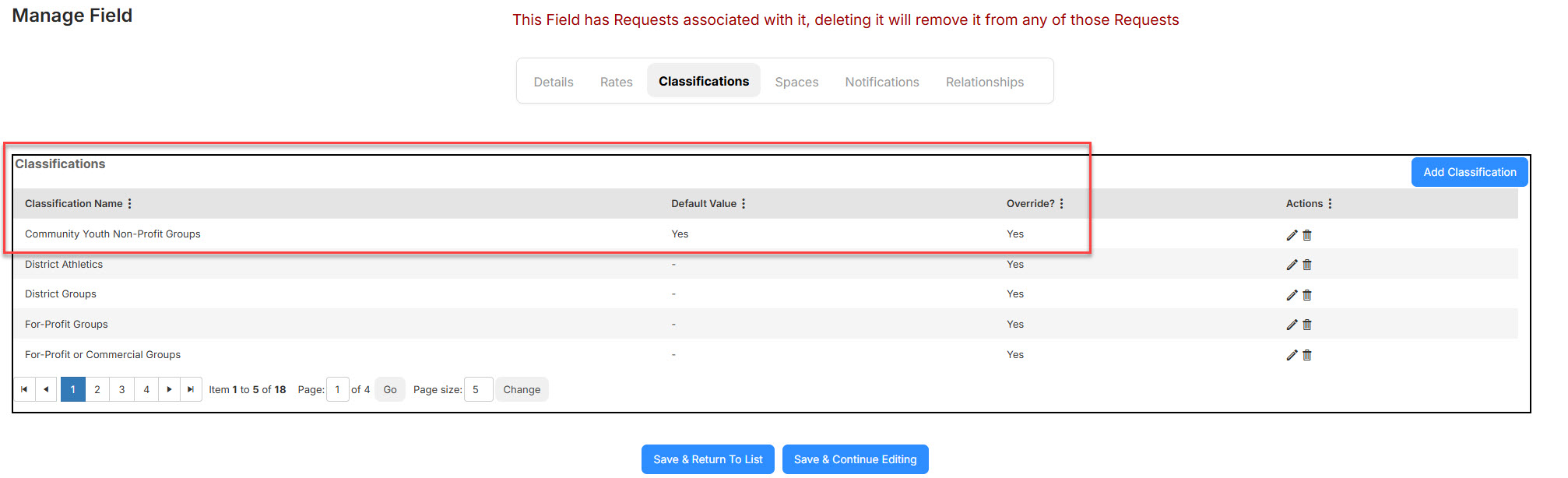The width and height of the screenshot is (1568, 478).
Task: Jump to last page of classifications
Action: point(191,389)
